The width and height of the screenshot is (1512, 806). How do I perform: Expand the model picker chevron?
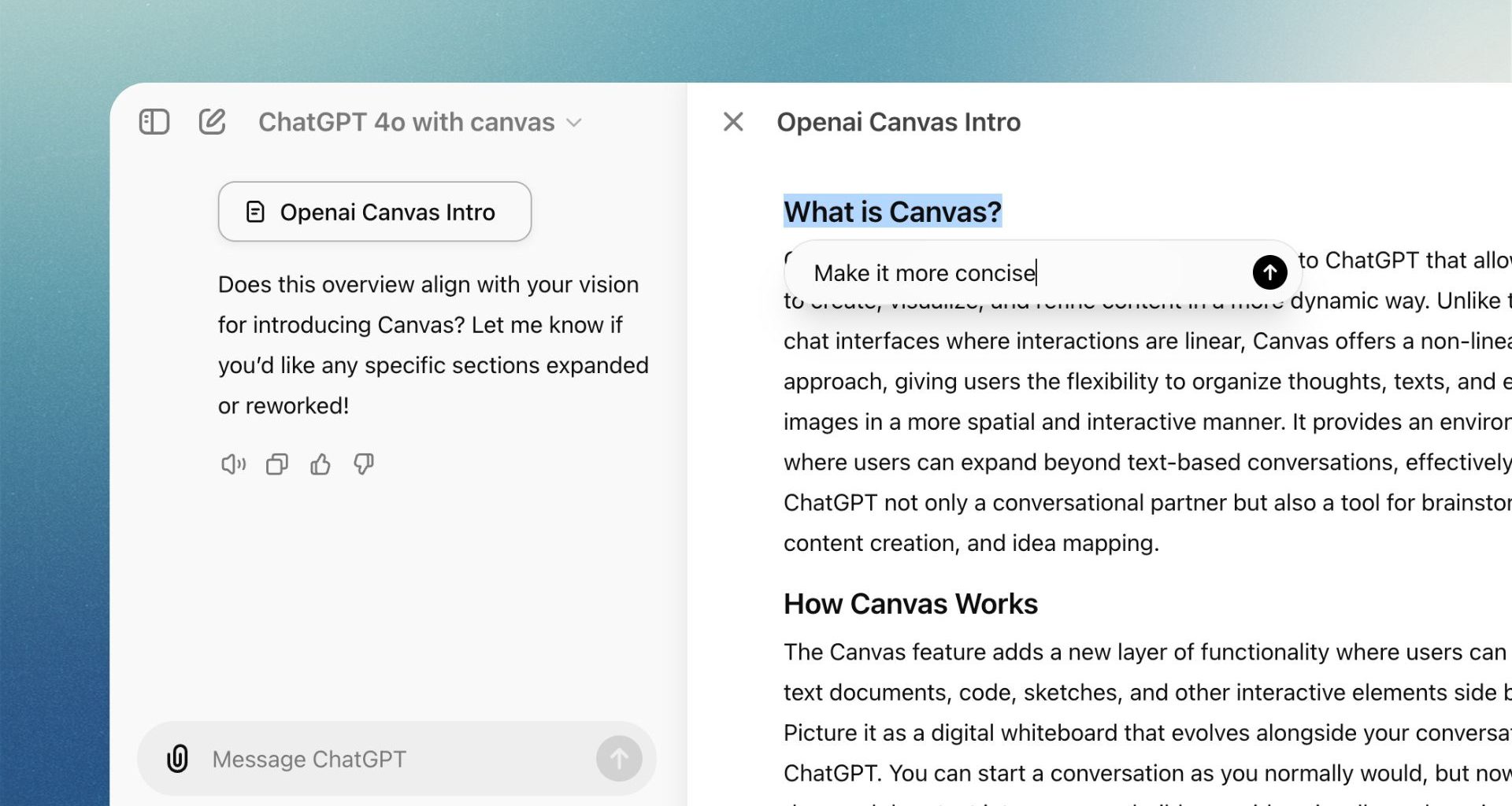(574, 123)
